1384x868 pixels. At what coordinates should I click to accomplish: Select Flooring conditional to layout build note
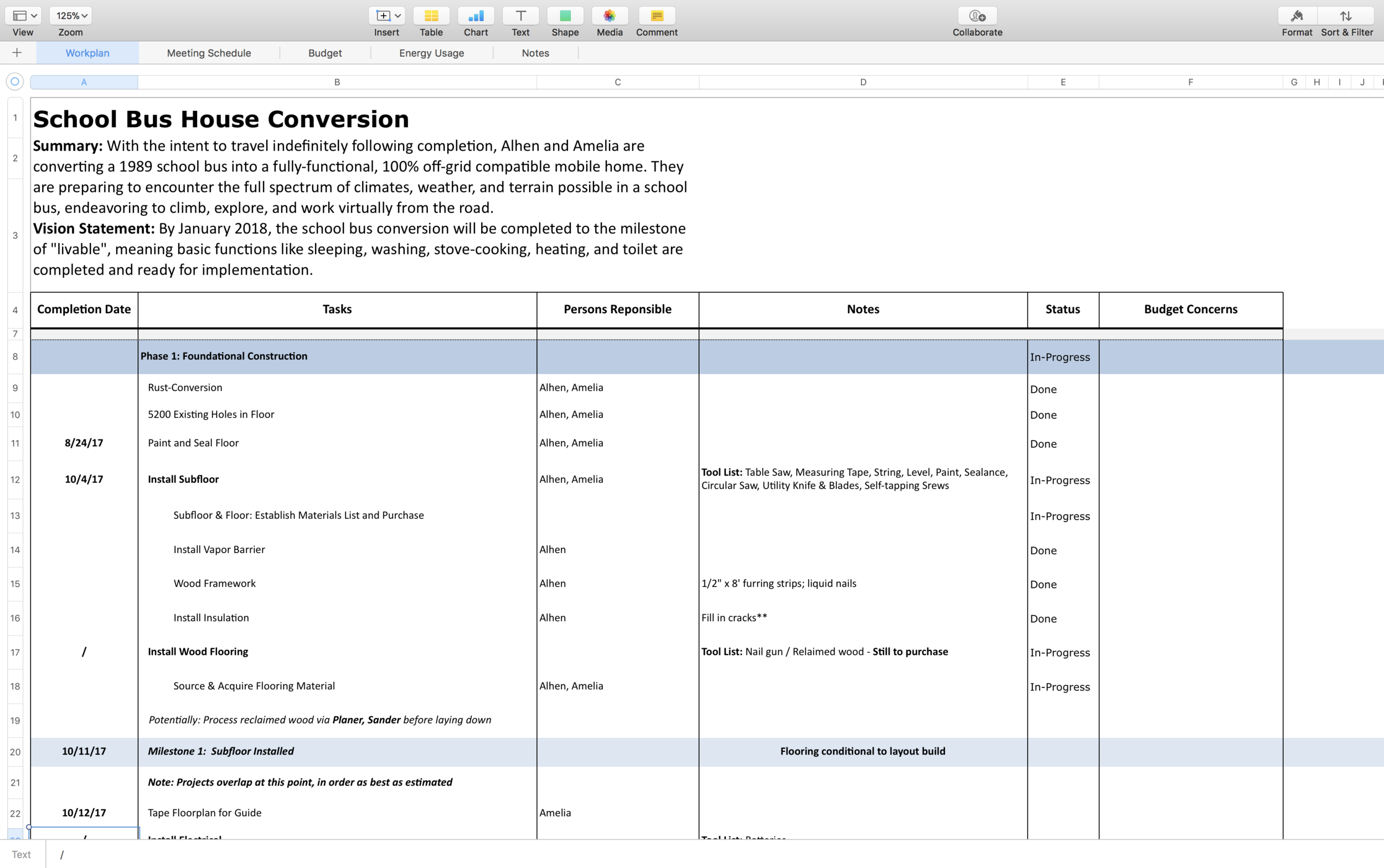click(x=863, y=751)
